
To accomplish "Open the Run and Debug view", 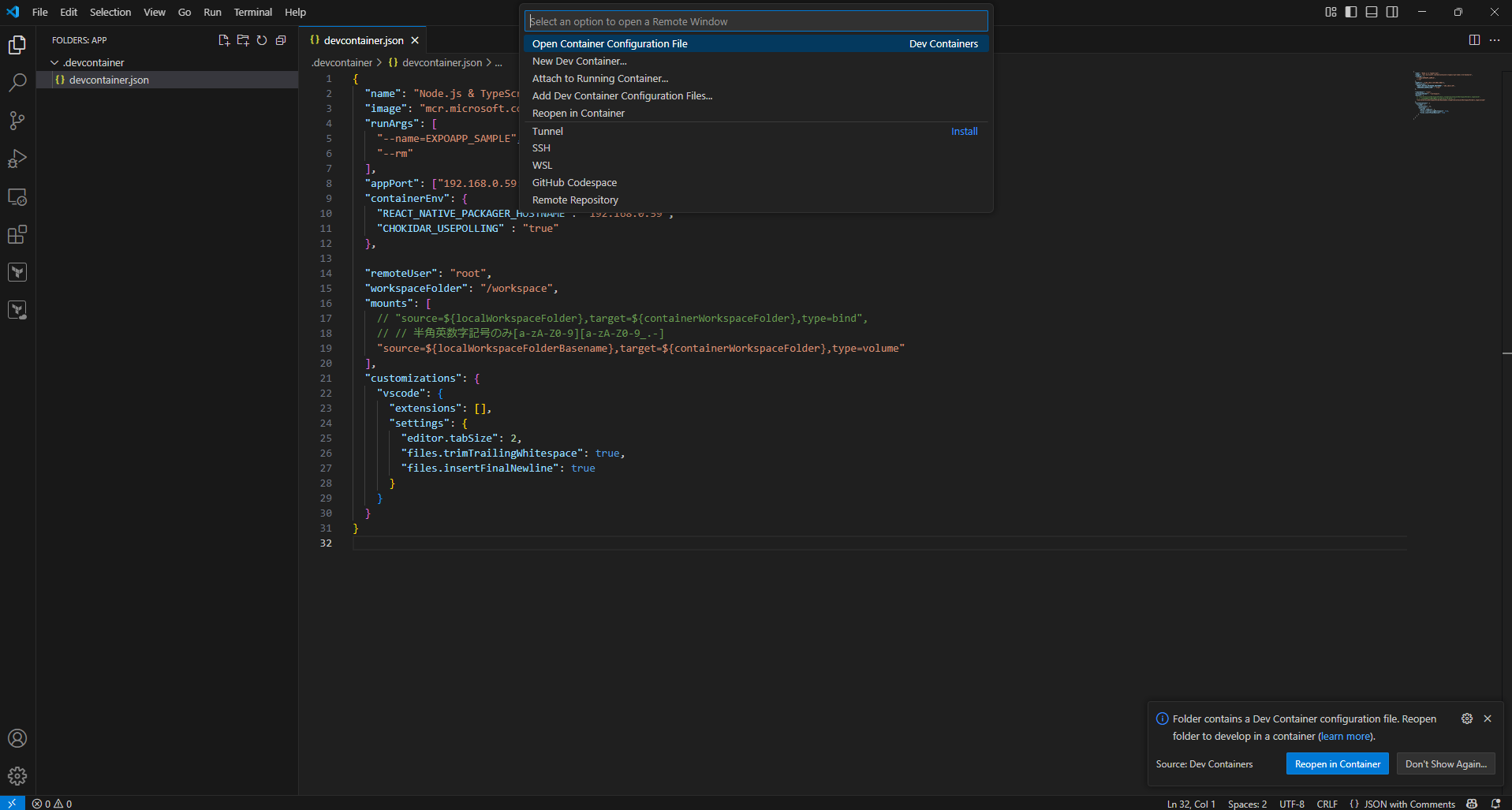I will pos(17,159).
